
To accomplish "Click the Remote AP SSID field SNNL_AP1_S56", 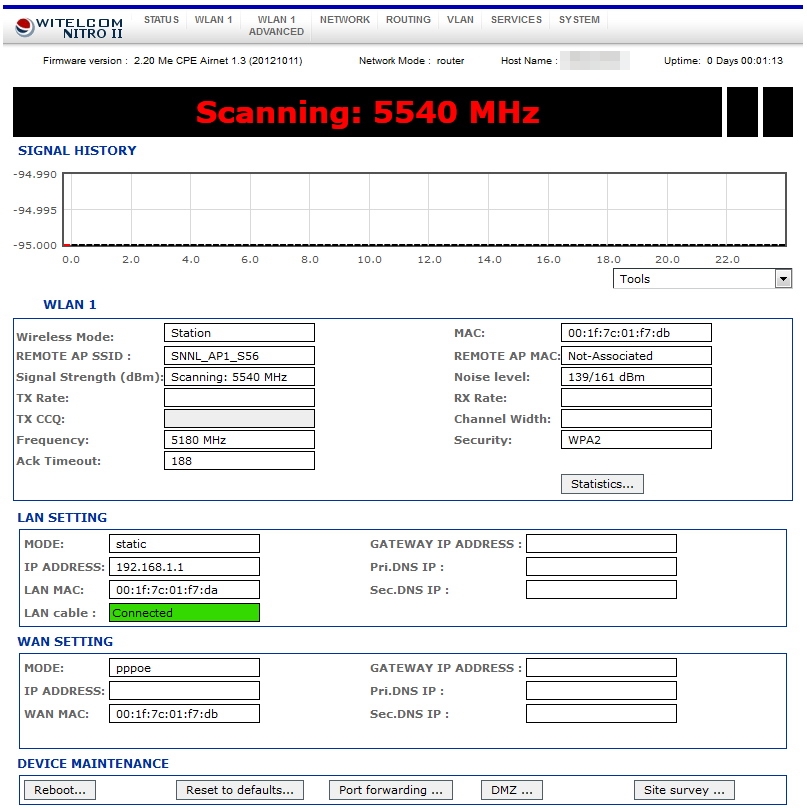I will tap(239, 356).
